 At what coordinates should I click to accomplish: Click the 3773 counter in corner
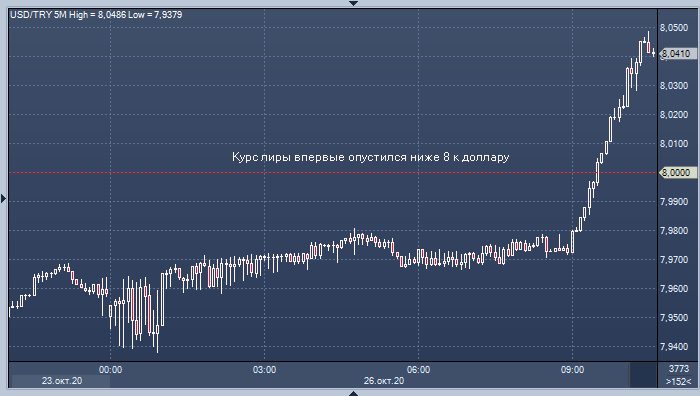point(679,369)
